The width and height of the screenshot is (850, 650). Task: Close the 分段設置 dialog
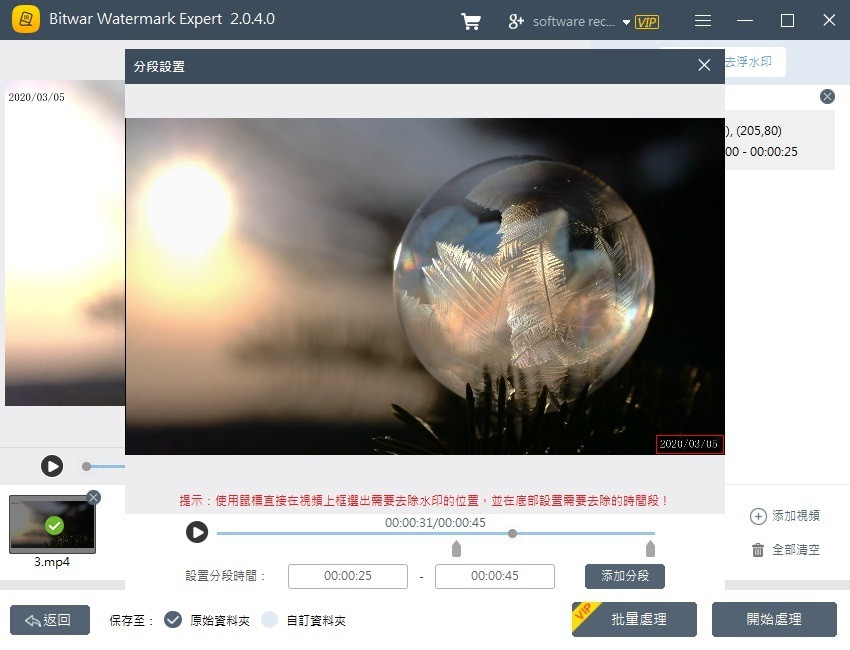[704, 65]
